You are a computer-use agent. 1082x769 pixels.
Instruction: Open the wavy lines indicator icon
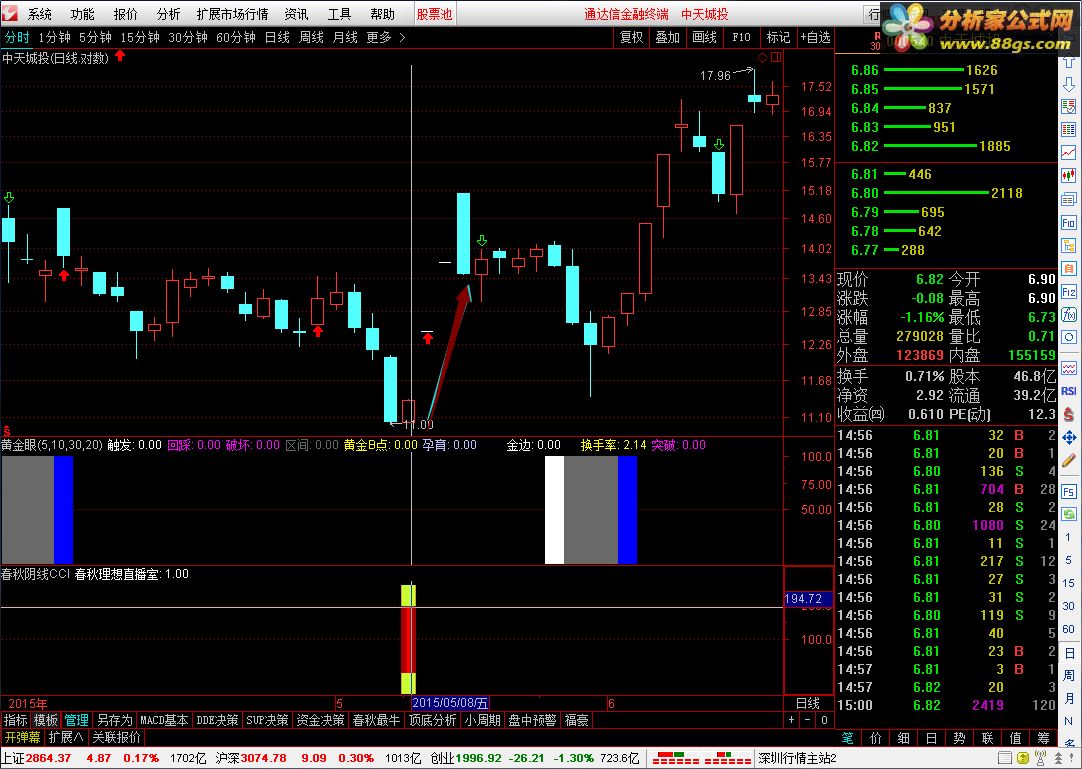1069,367
